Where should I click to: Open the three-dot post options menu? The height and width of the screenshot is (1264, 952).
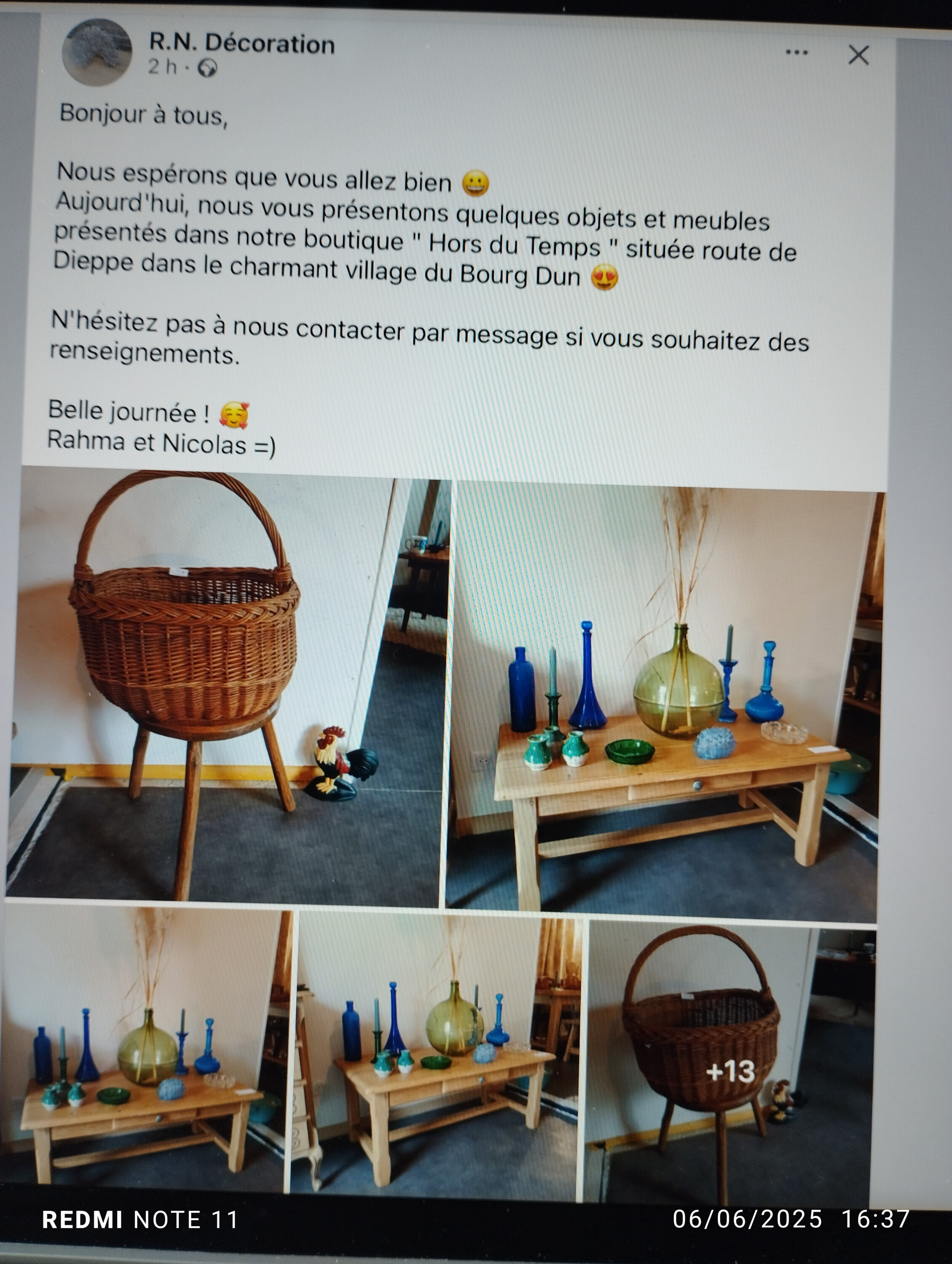(796, 53)
